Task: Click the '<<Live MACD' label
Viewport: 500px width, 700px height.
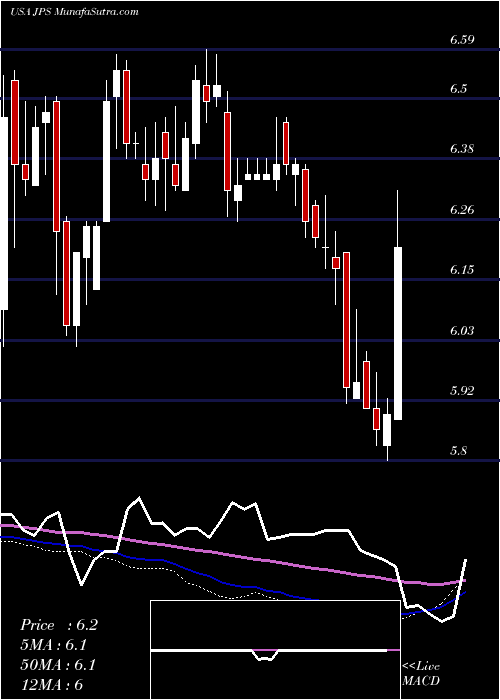Action: coord(421,673)
